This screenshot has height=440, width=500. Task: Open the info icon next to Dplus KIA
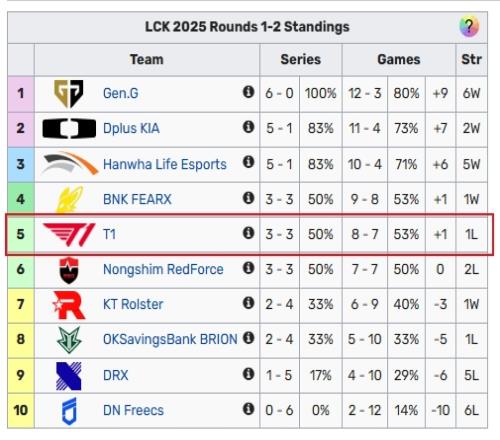click(248, 127)
